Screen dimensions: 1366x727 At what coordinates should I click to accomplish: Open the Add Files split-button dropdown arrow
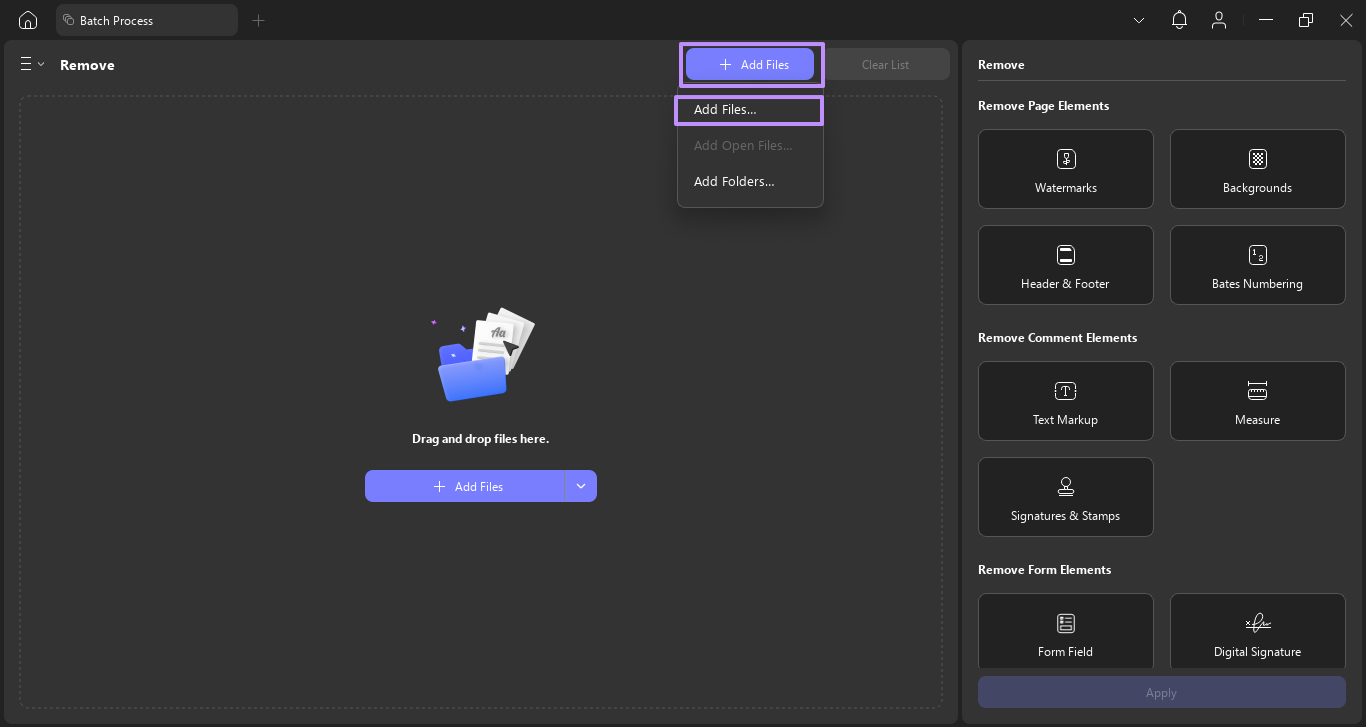coord(580,486)
